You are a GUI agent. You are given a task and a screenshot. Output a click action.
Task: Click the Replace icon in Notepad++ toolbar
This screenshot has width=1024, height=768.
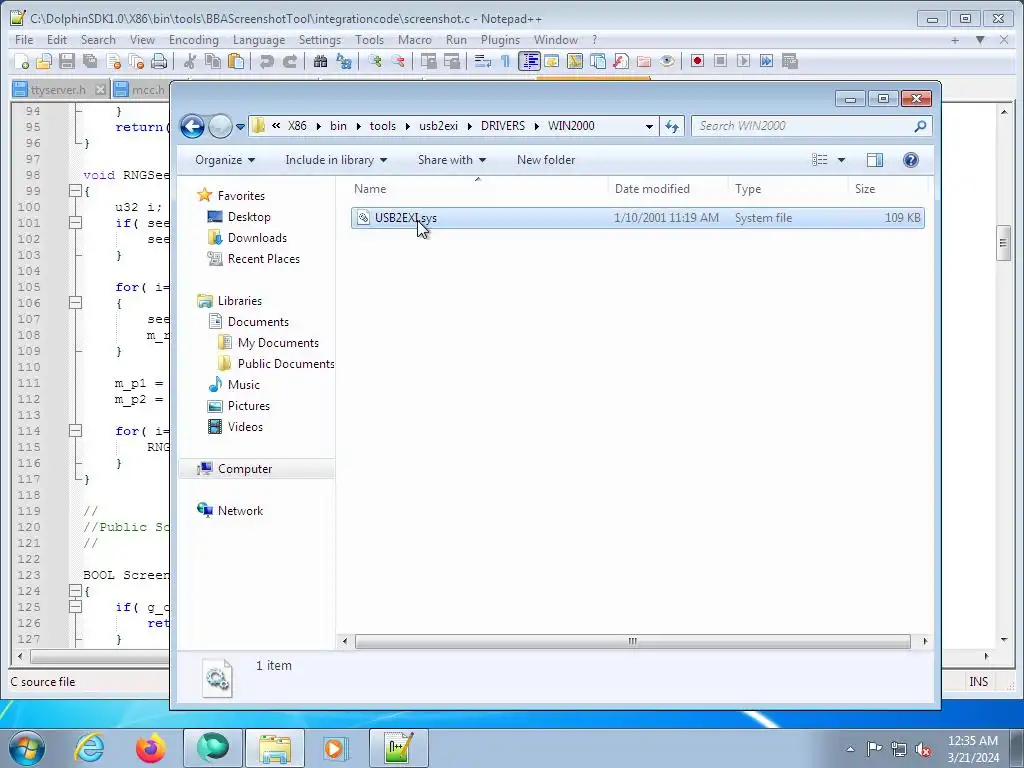coord(344,61)
